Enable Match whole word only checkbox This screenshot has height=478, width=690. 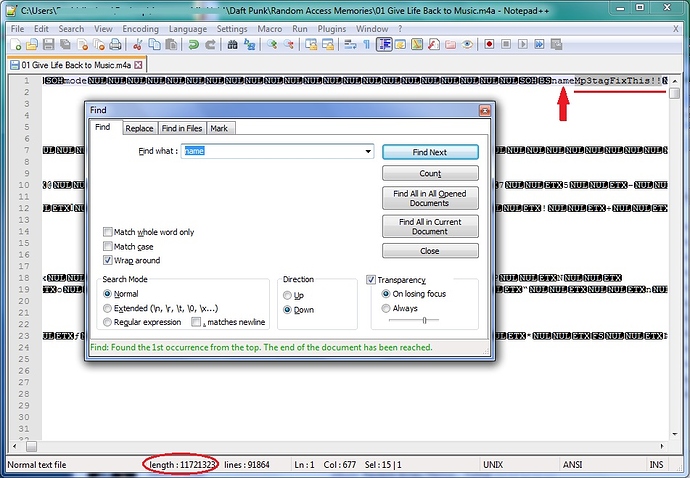(x=107, y=232)
